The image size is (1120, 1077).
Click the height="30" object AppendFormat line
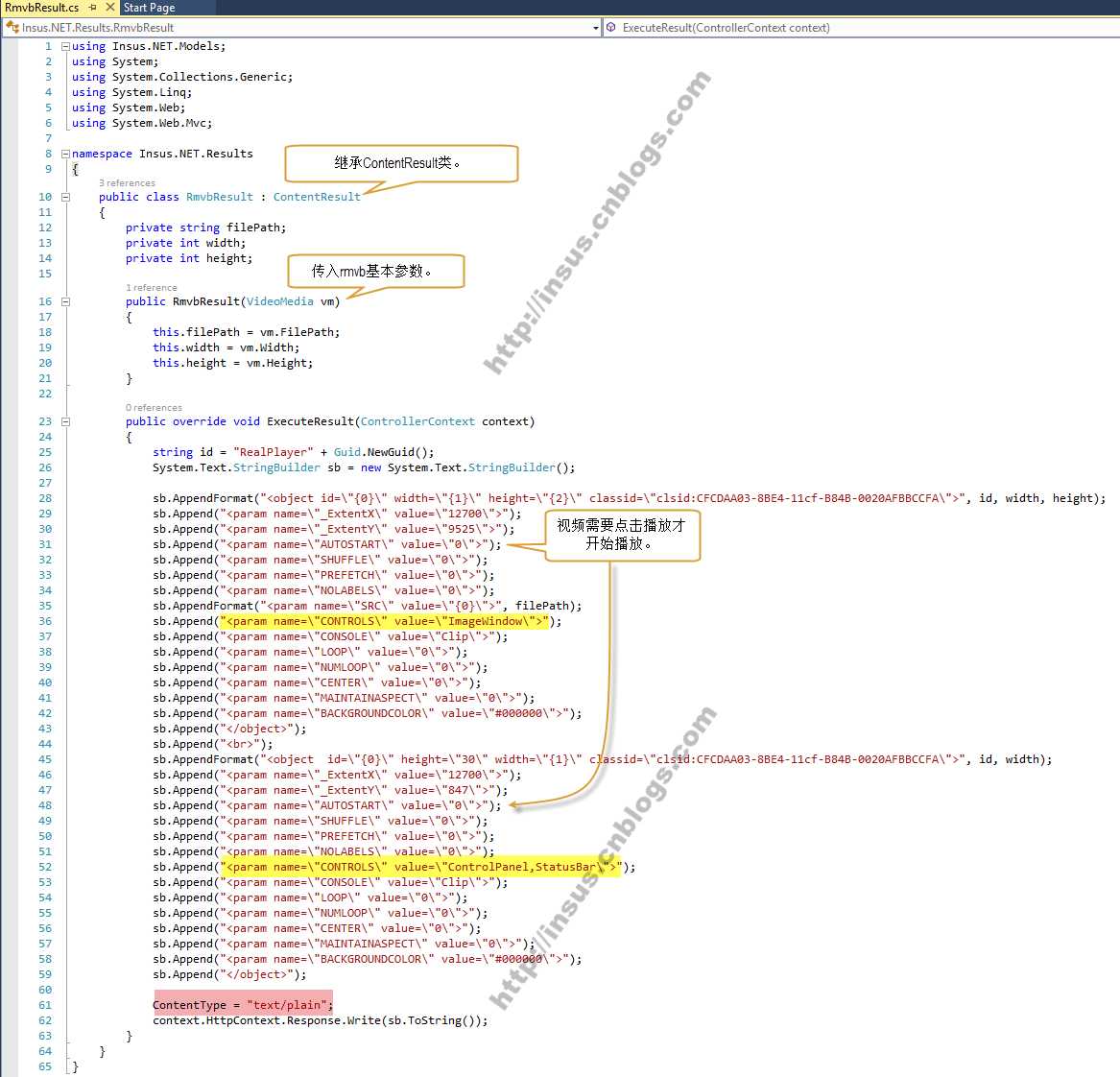click(x=602, y=759)
